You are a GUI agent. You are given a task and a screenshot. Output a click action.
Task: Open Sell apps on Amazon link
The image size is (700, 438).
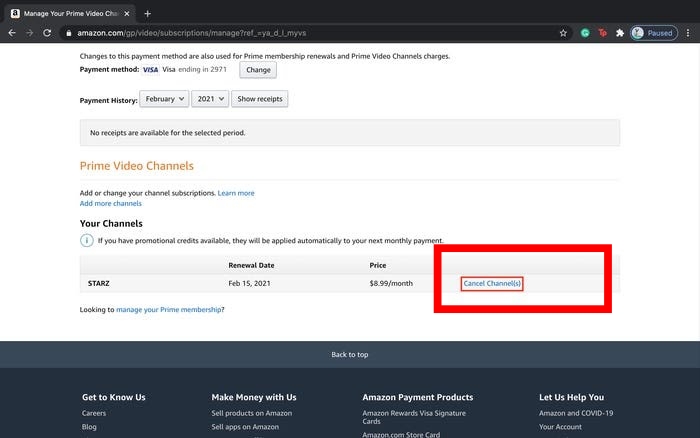click(245, 426)
